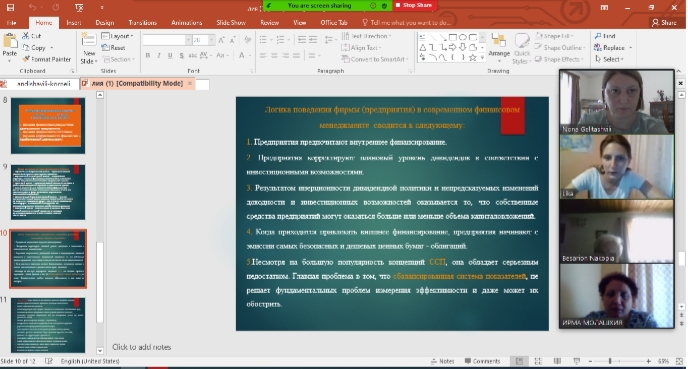Image resolution: width=688 pixels, height=369 pixels.
Task: Toggle Align Right for paragraph
Action: [286, 55]
